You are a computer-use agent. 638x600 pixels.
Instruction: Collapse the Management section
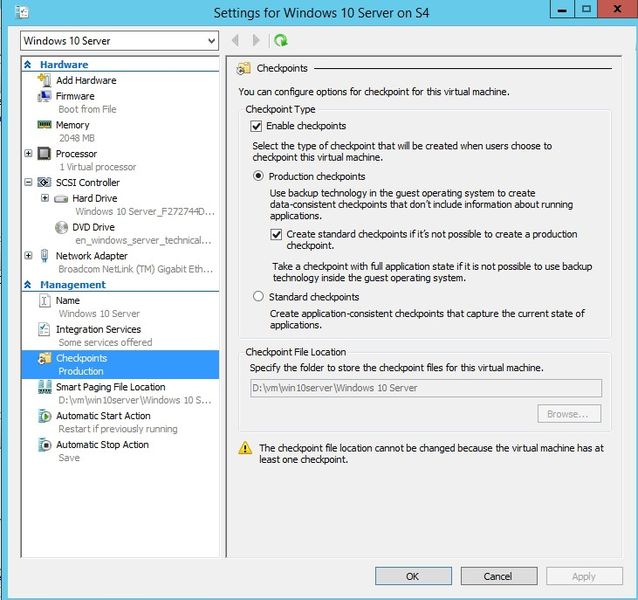[28, 284]
